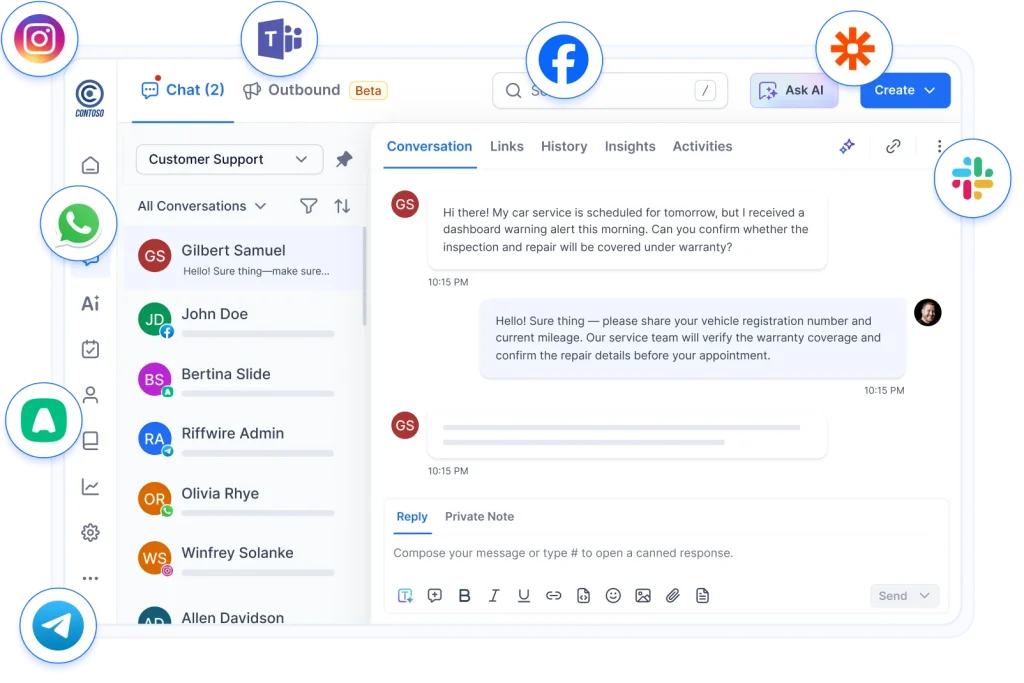The image size is (1024, 683).
Task: Click the AI text assist editor icon
Action: pos(405,596)
